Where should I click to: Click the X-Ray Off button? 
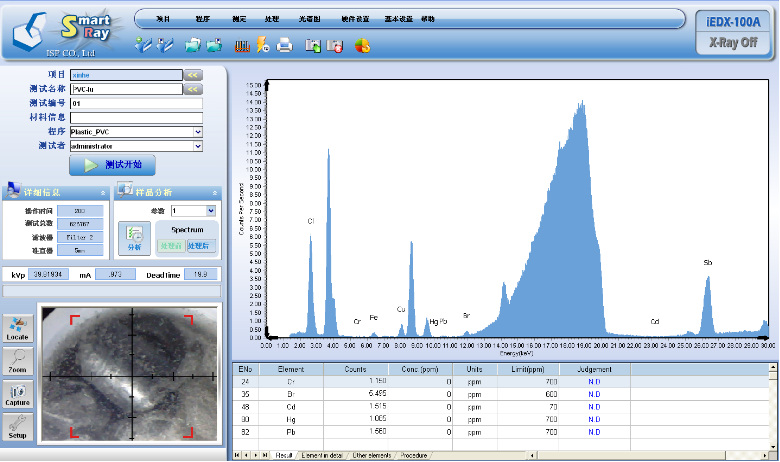coord(733,43)
